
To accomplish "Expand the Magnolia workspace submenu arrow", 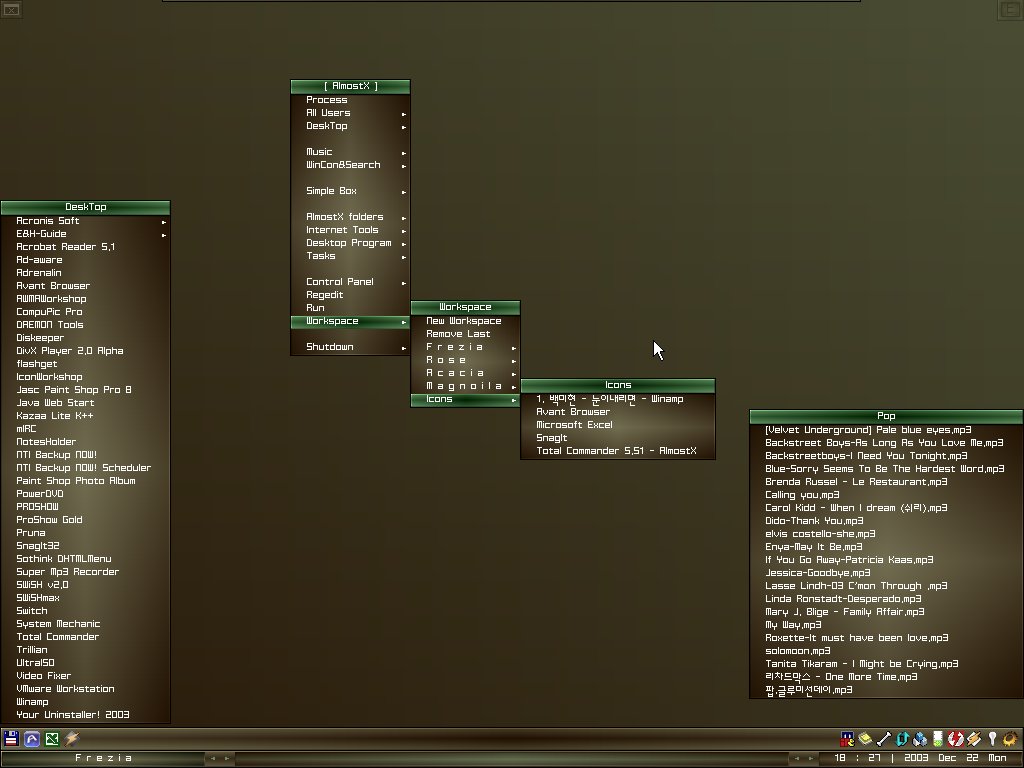I will [514, 387].
